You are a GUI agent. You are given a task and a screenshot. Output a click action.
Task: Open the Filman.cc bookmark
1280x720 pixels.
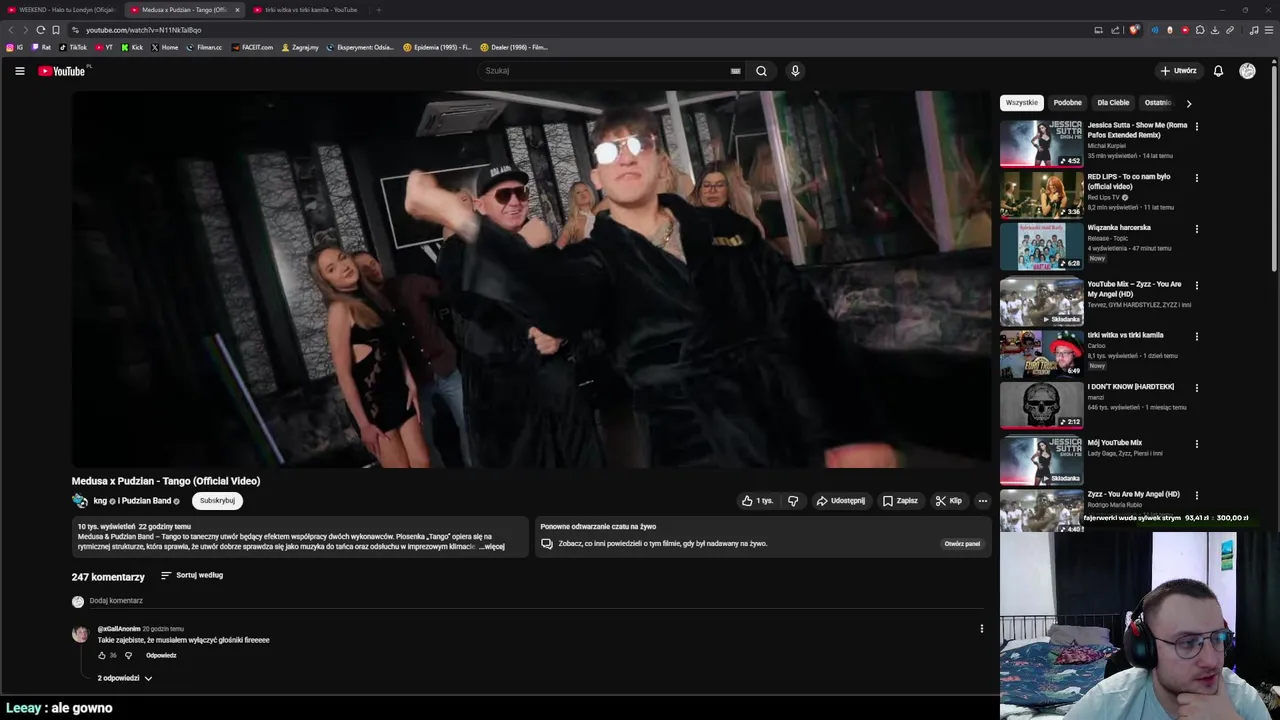[x=204, y=47]
